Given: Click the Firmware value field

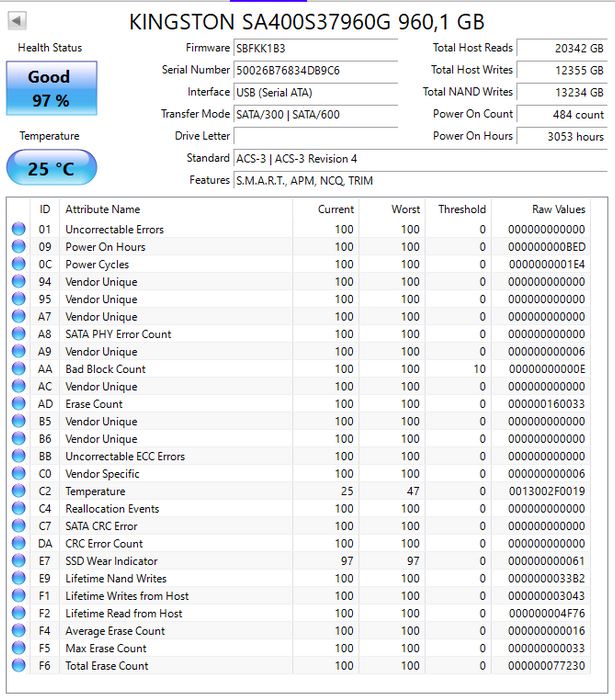Looking at the screenshot, I should pos(315,48).
